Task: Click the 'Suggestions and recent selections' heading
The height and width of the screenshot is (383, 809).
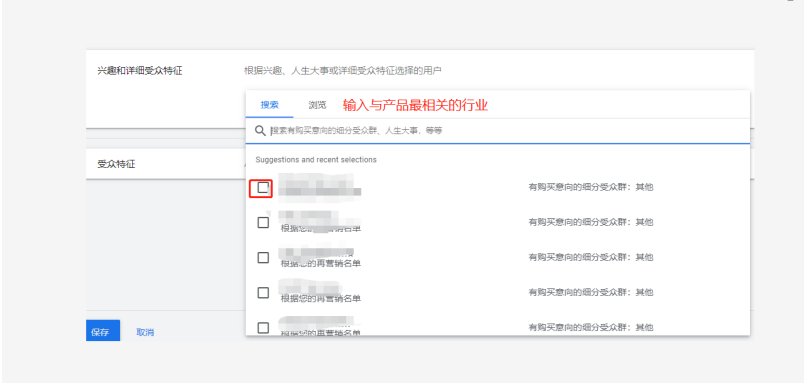Action: tap(316, 159)
